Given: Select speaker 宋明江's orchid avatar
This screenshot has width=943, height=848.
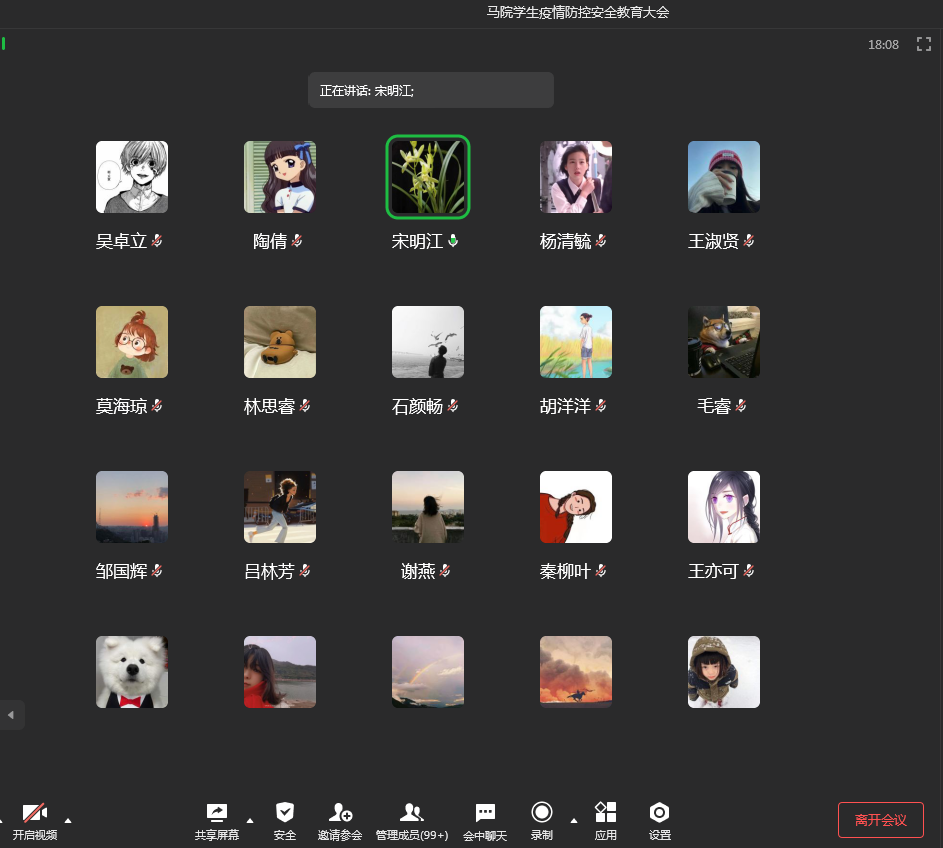Looking at the screenshot, I should point(428,177).
